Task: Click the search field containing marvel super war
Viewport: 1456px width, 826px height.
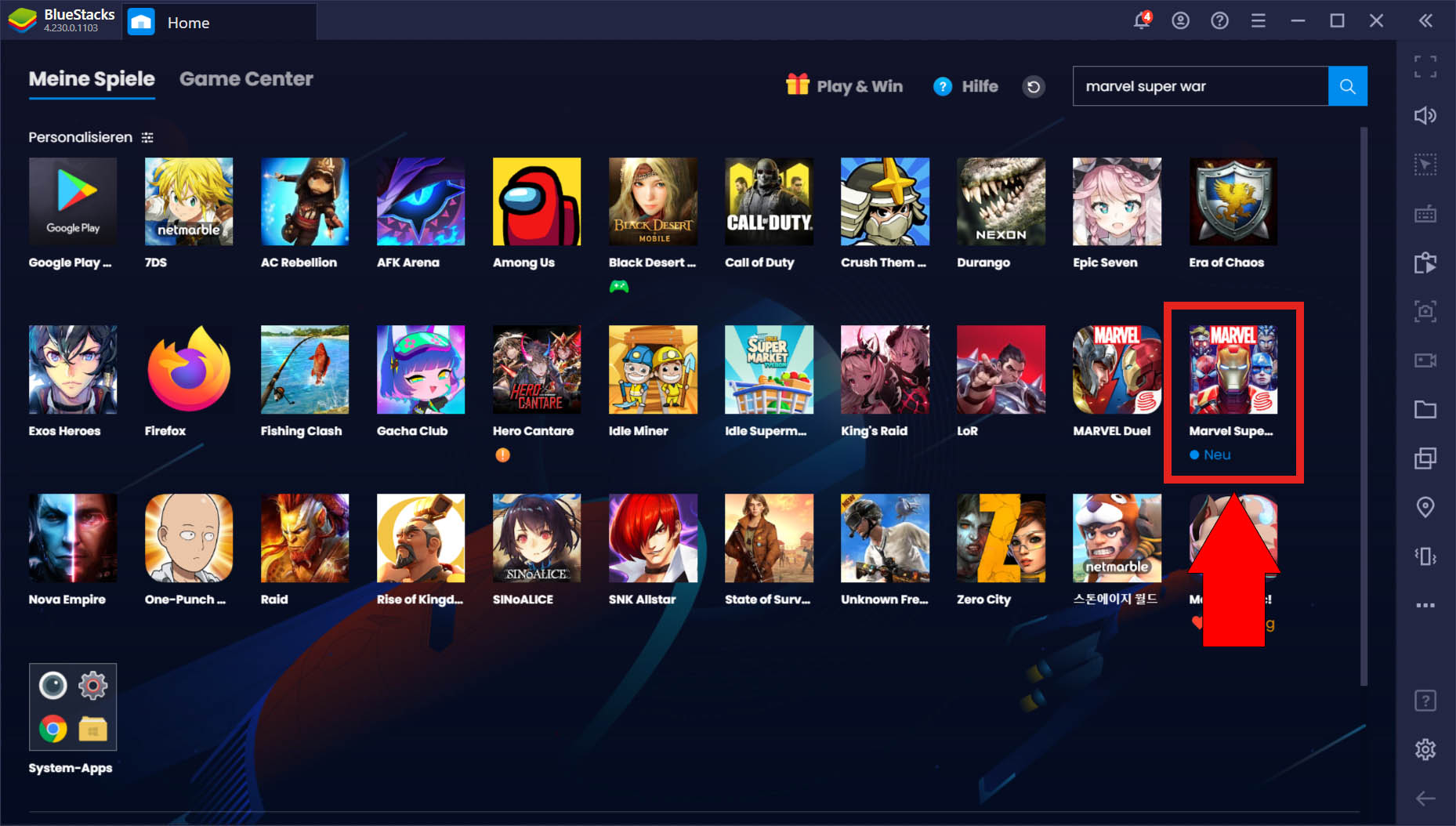Action: (x=1201, y=86)
